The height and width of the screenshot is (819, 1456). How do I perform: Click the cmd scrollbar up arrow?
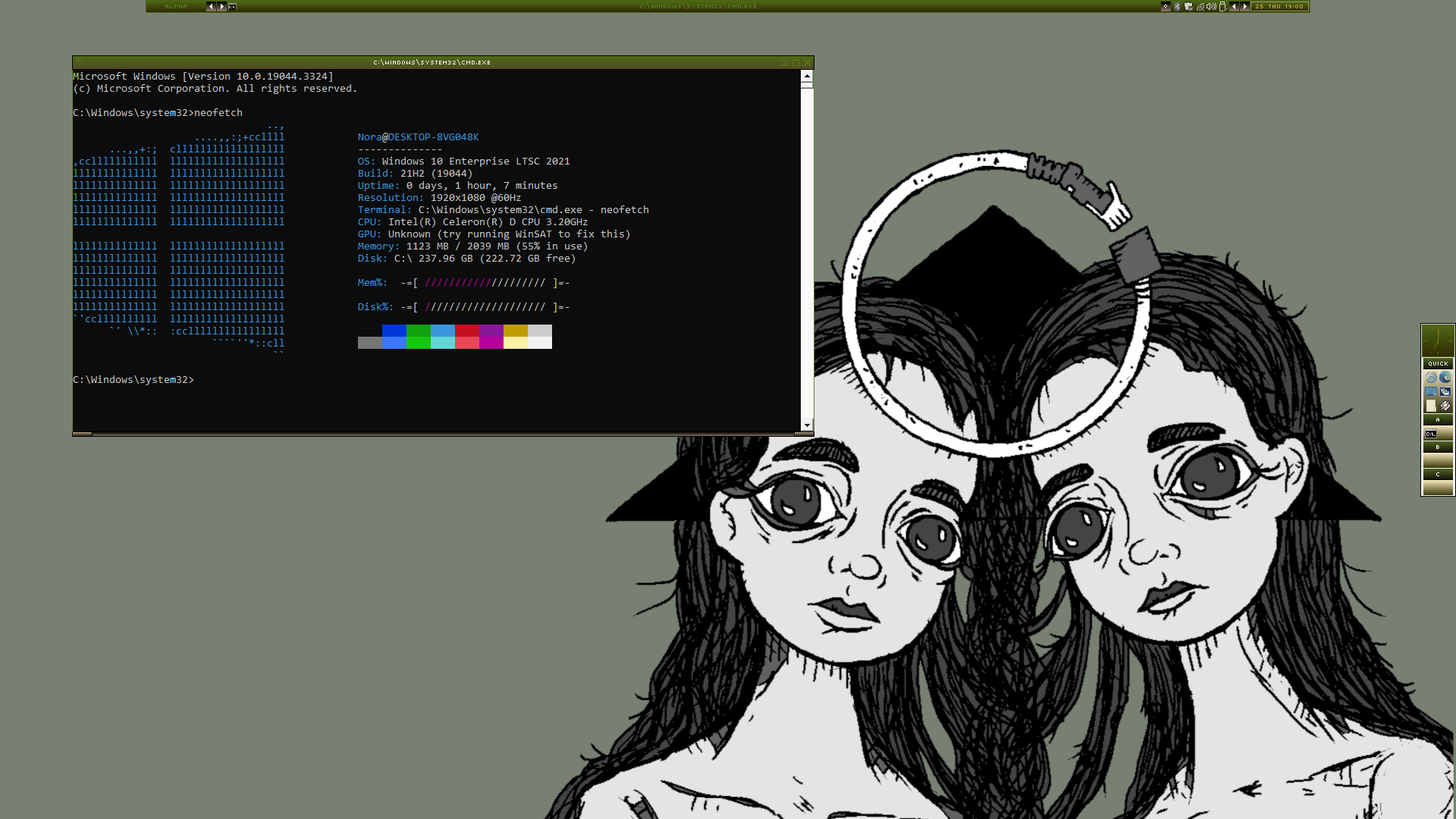point(807,76)
